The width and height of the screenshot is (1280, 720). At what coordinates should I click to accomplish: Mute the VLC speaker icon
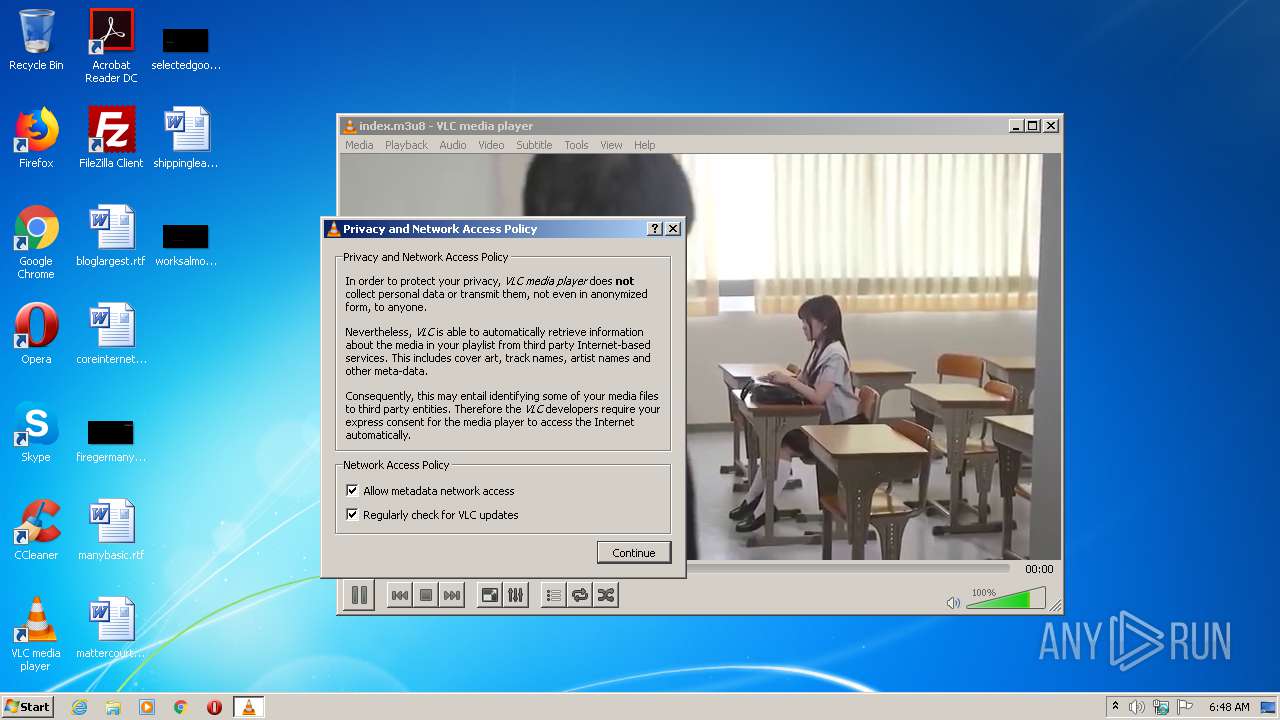953,602
